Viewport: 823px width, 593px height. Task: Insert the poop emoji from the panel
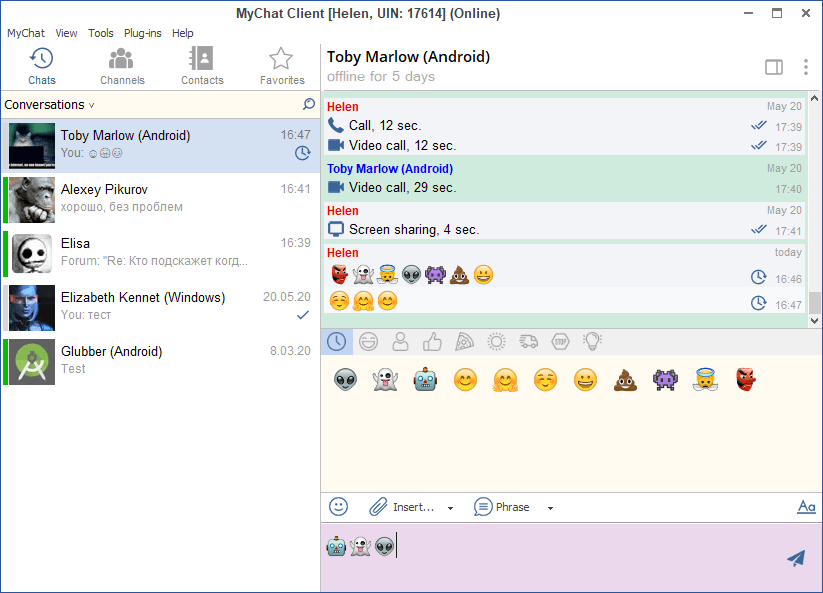[625, 379]
